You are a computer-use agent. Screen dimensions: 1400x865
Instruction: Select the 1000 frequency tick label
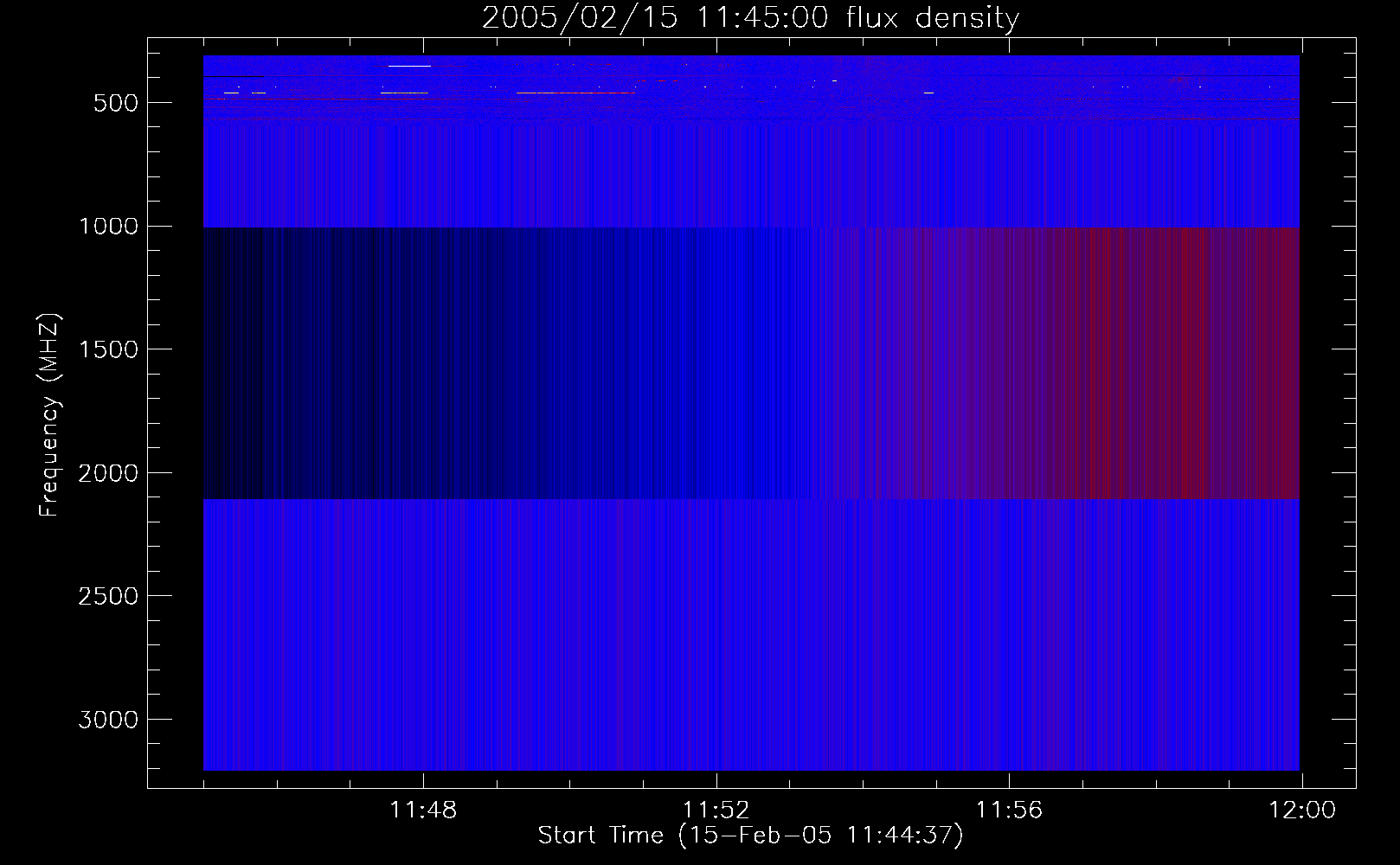click(108, 227)
